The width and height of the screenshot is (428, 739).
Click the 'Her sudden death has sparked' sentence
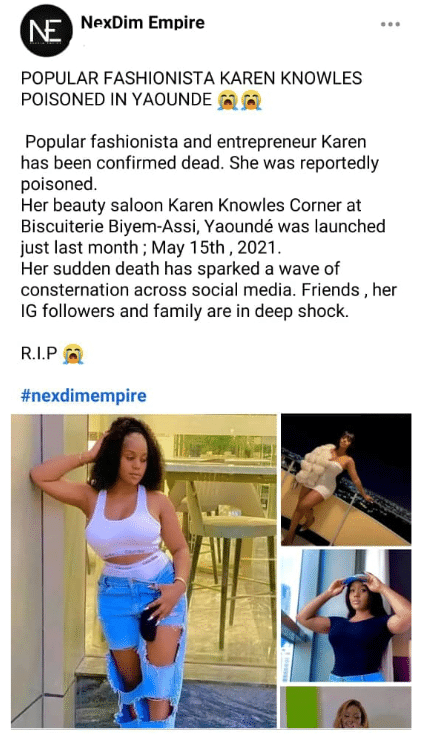pyautogui.click(x=180, y=269)
